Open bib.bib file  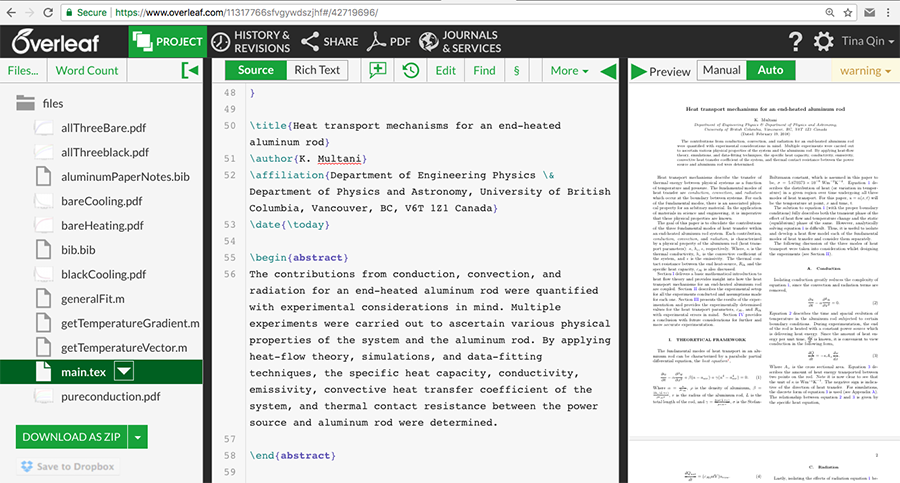point(78,250)
